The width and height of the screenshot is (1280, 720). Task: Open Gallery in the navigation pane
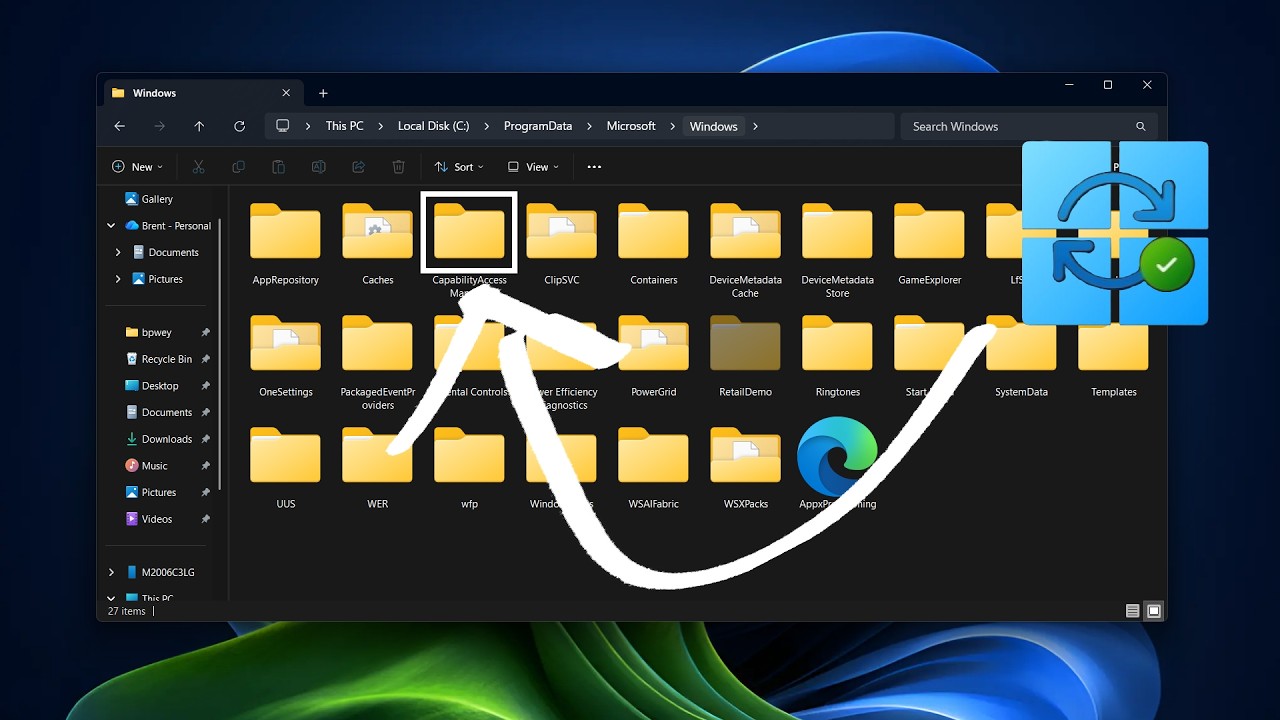pyautogui.click(x=148, y=199)
